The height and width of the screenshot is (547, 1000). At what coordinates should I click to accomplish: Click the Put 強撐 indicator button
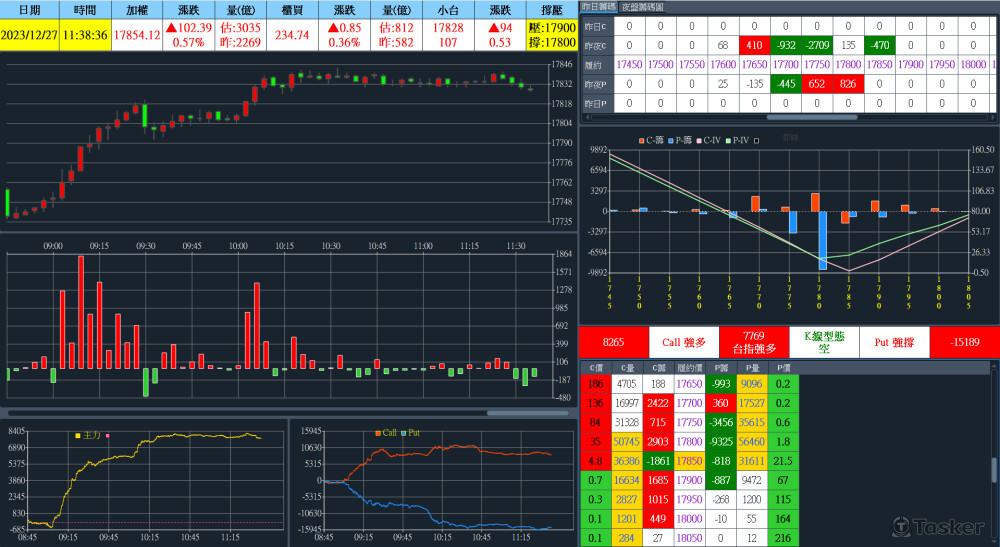894,342
